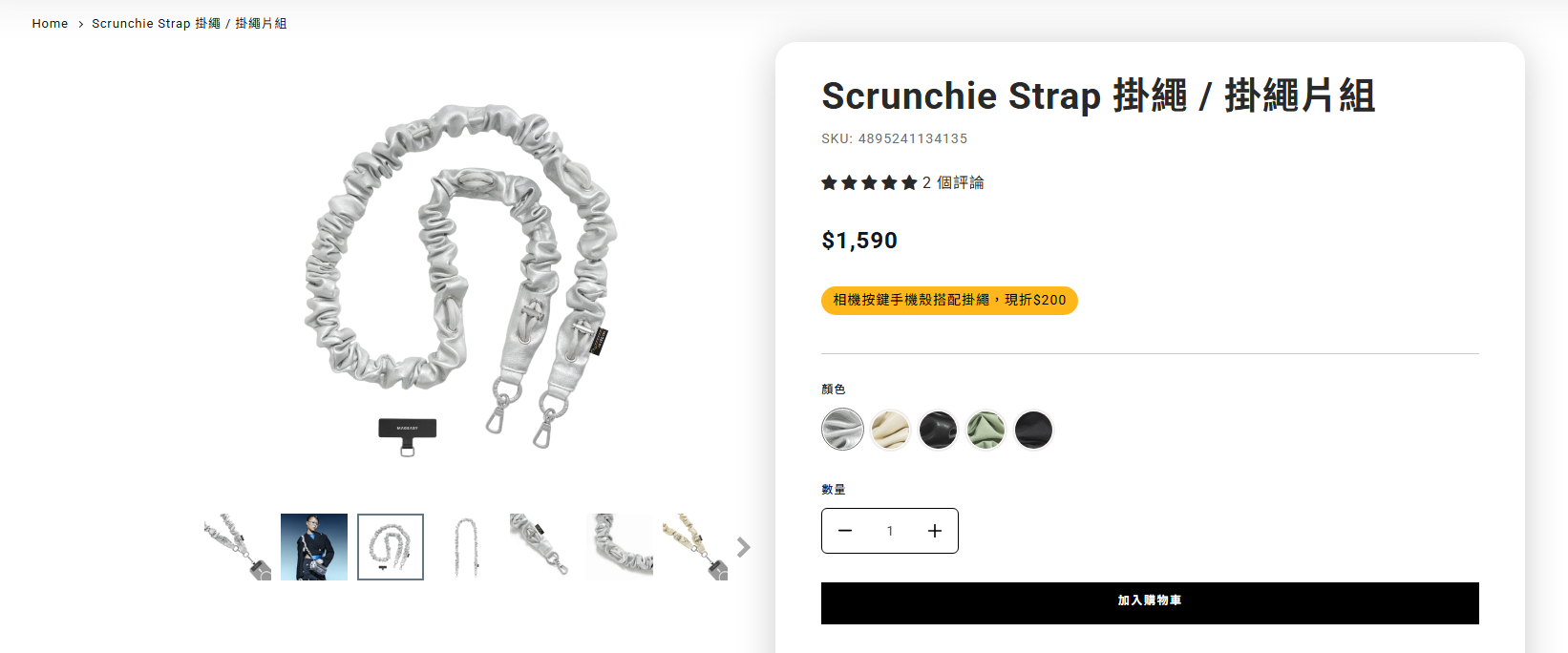Open the five-star rating reviews
The height and width of the screenshot is (653, 1568).
pyautogui.click(x=869, y=182)
